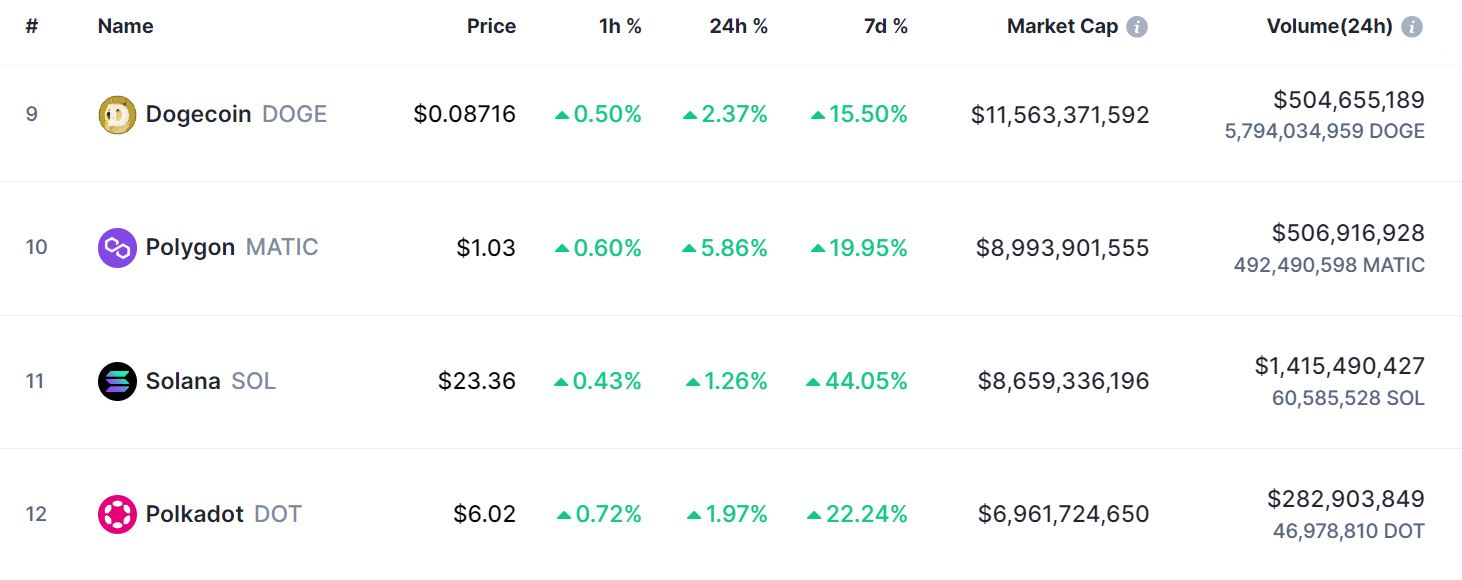The height and width of the screenshot is (580, 1462).
Task: Click Polkadot's 7d change of 22.24%
Action: point(858,514)
